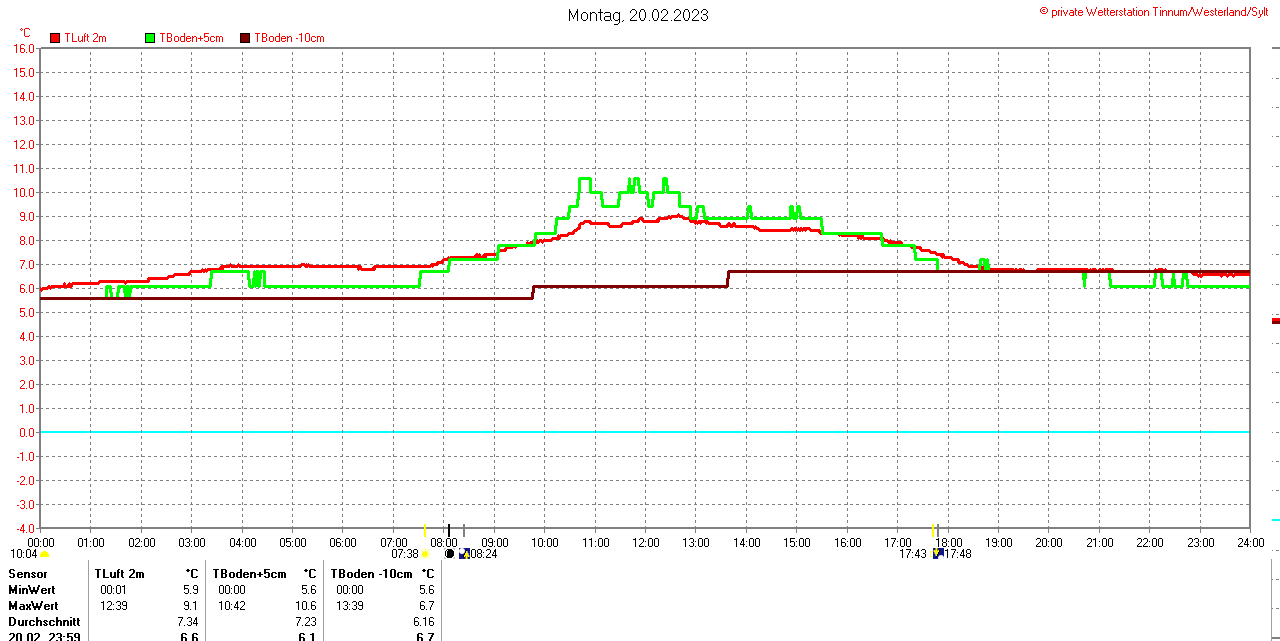1280x641 pixels.
Task: Click the dark red TBoden -10cm legend square
Action: pyautogui.click(x=246, y=38)
